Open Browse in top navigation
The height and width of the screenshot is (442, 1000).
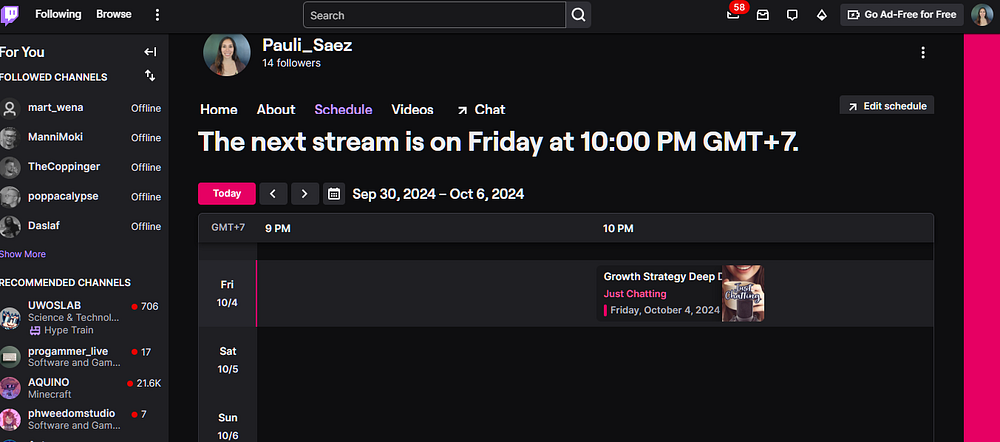pyautogui.click(x=114, y=14)
